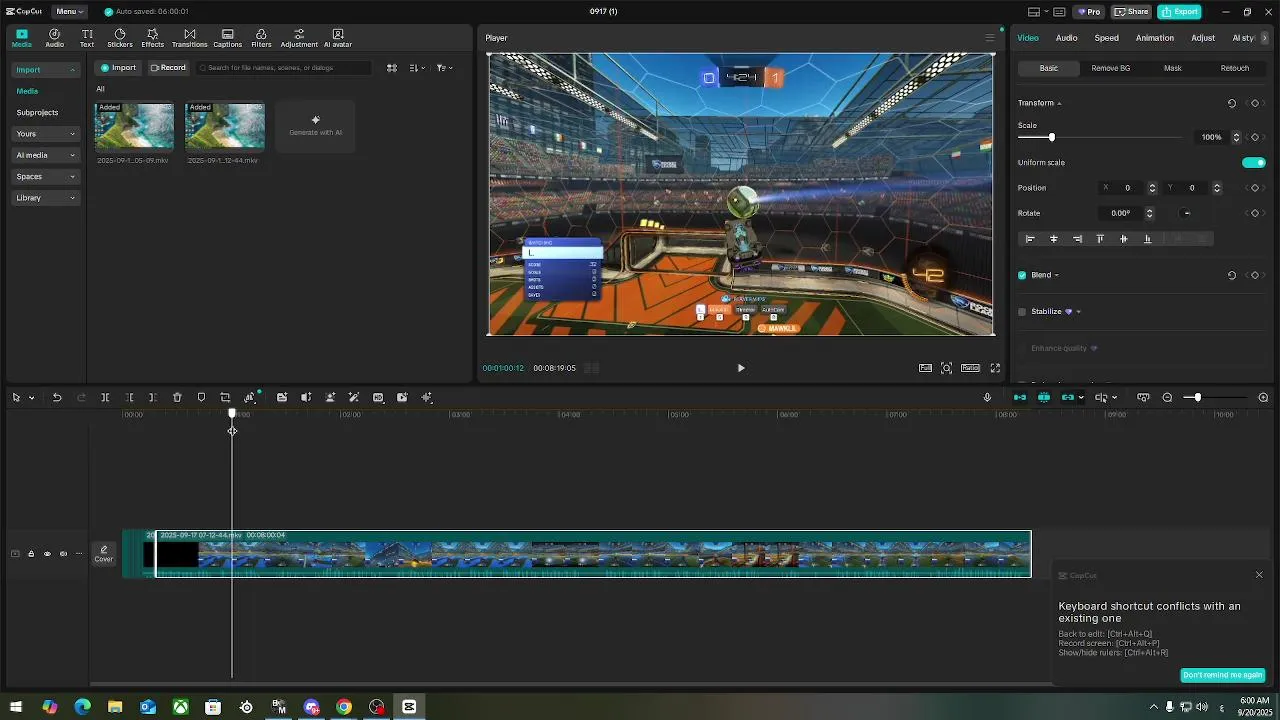This screenshot has width=1280, height=720.
Task: Click the Cover edit button
Action: (104, 554)
